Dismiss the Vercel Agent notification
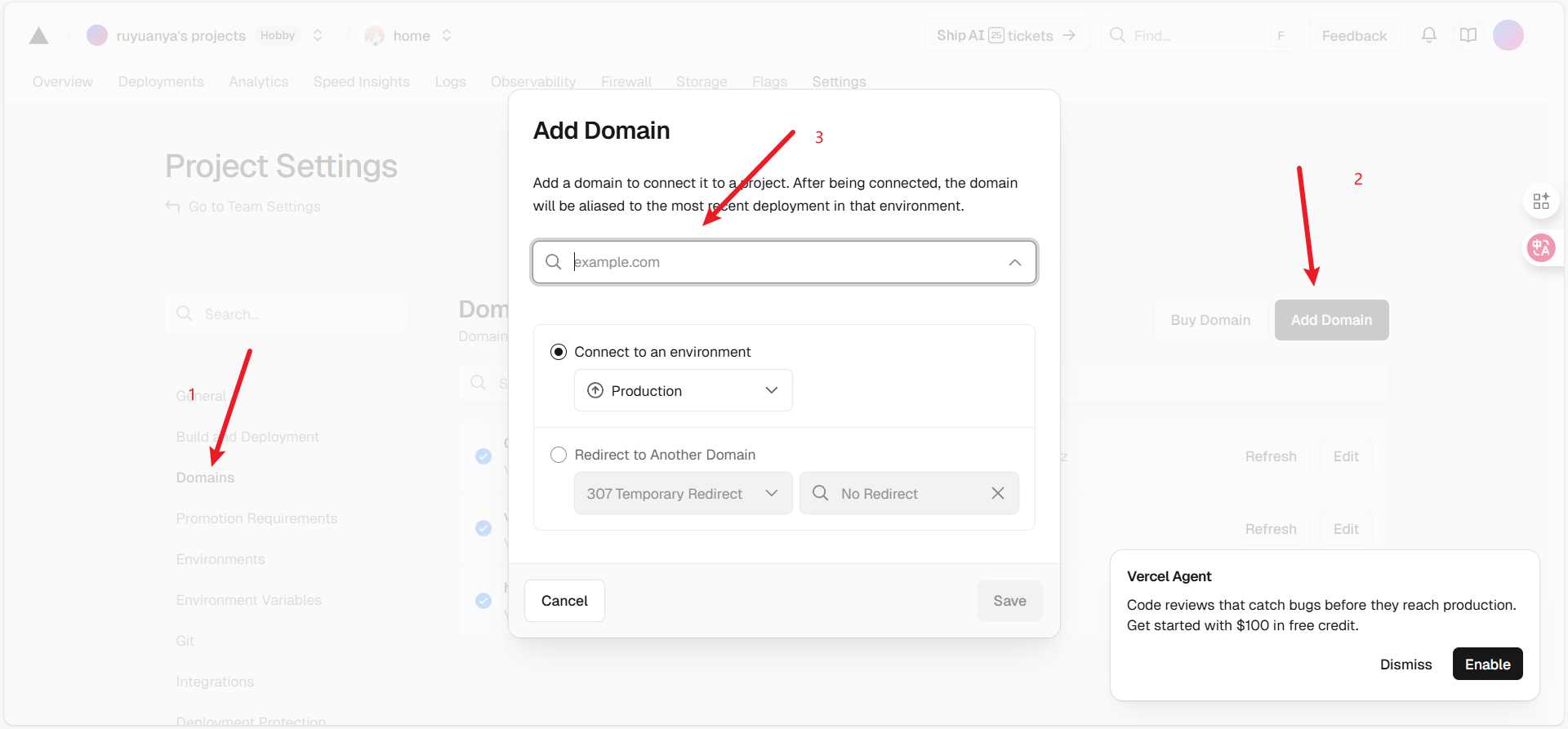This screenshot has width=1568, height=729. tap(1405, 664)
